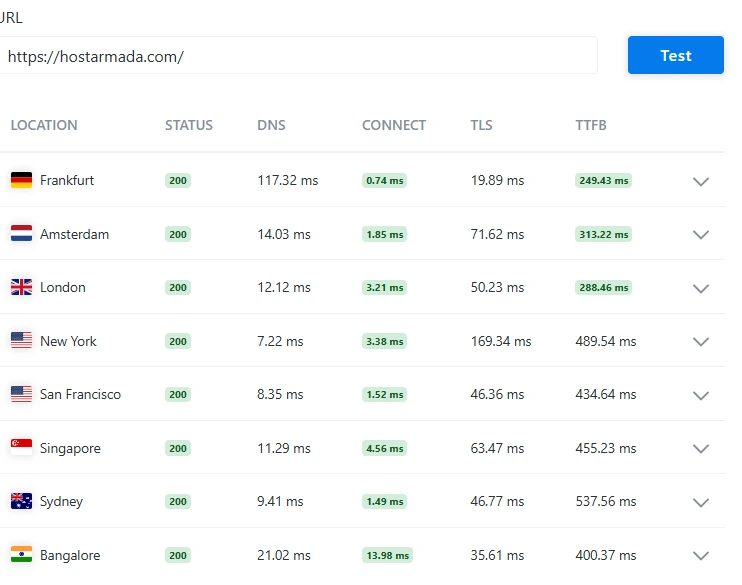Image resolution: width=742 pixels, height=585 pixels.
Task: Click the 200 status badge for Sydney
Action: coord(178,501)
